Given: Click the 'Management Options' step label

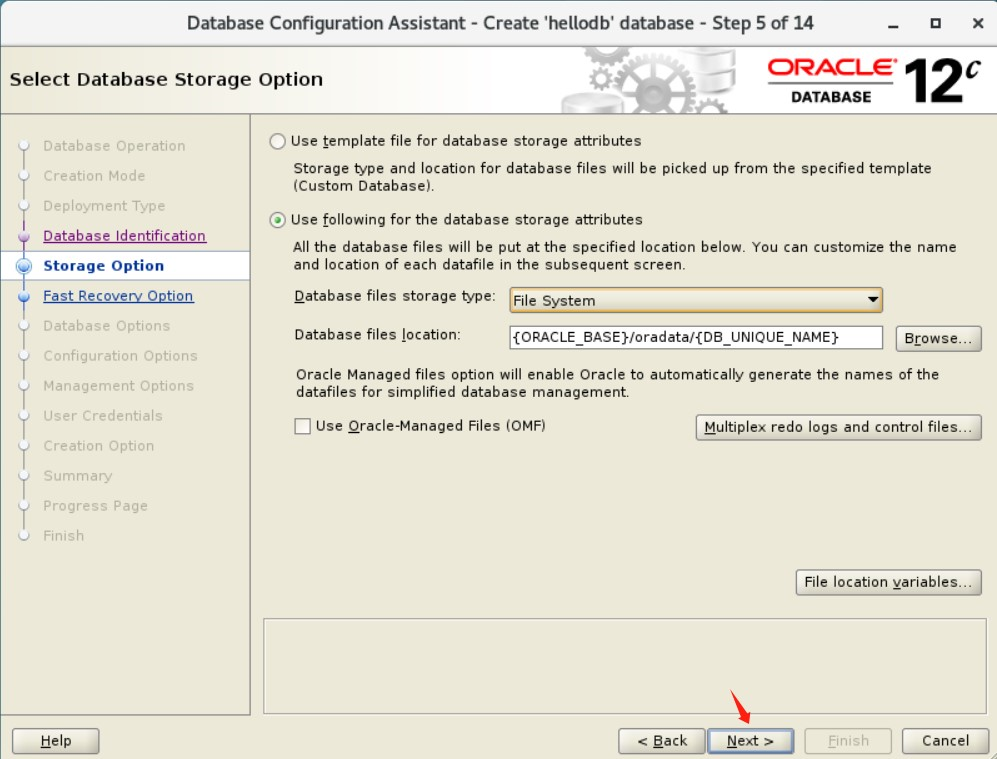Looking at the screenshot, I should pos(118,386).
